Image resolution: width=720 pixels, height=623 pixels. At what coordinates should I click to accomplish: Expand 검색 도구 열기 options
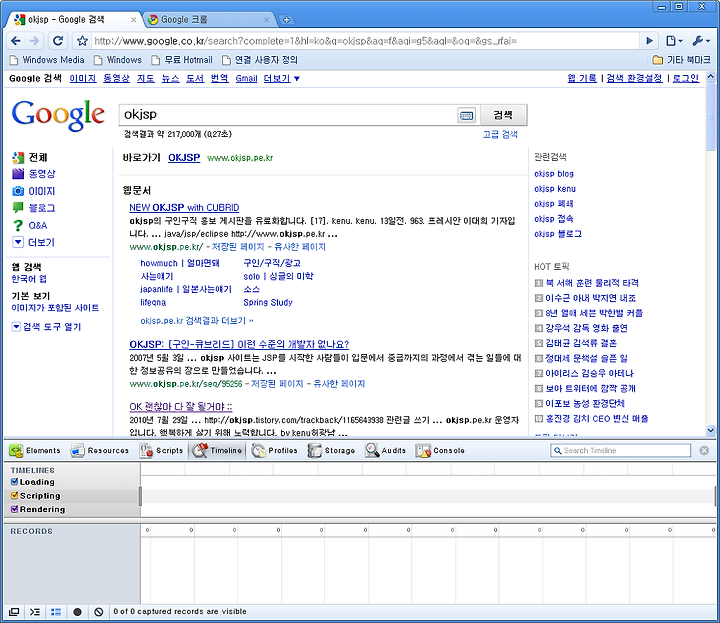[52, 326]
